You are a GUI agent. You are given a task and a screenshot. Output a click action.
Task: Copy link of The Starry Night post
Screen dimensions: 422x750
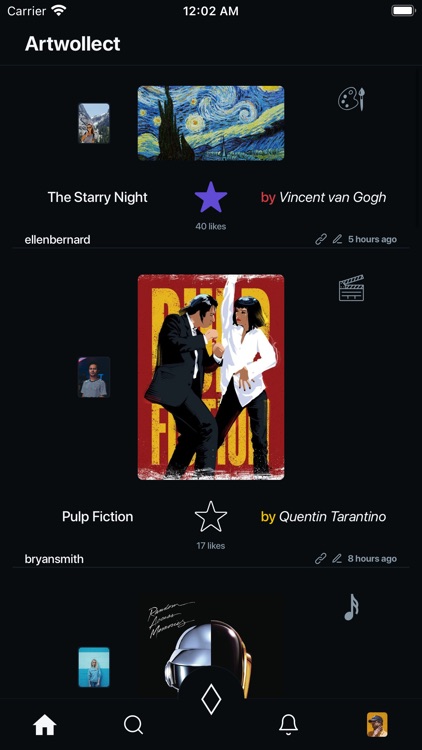click(x=321, y=239)
